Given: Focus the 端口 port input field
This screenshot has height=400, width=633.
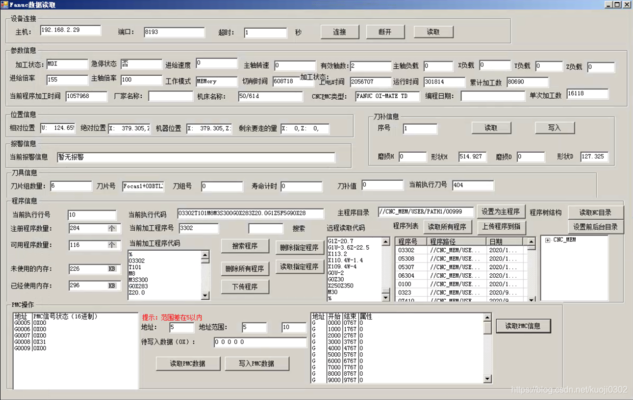Looking at the screenshot, I should click(172, 32).
